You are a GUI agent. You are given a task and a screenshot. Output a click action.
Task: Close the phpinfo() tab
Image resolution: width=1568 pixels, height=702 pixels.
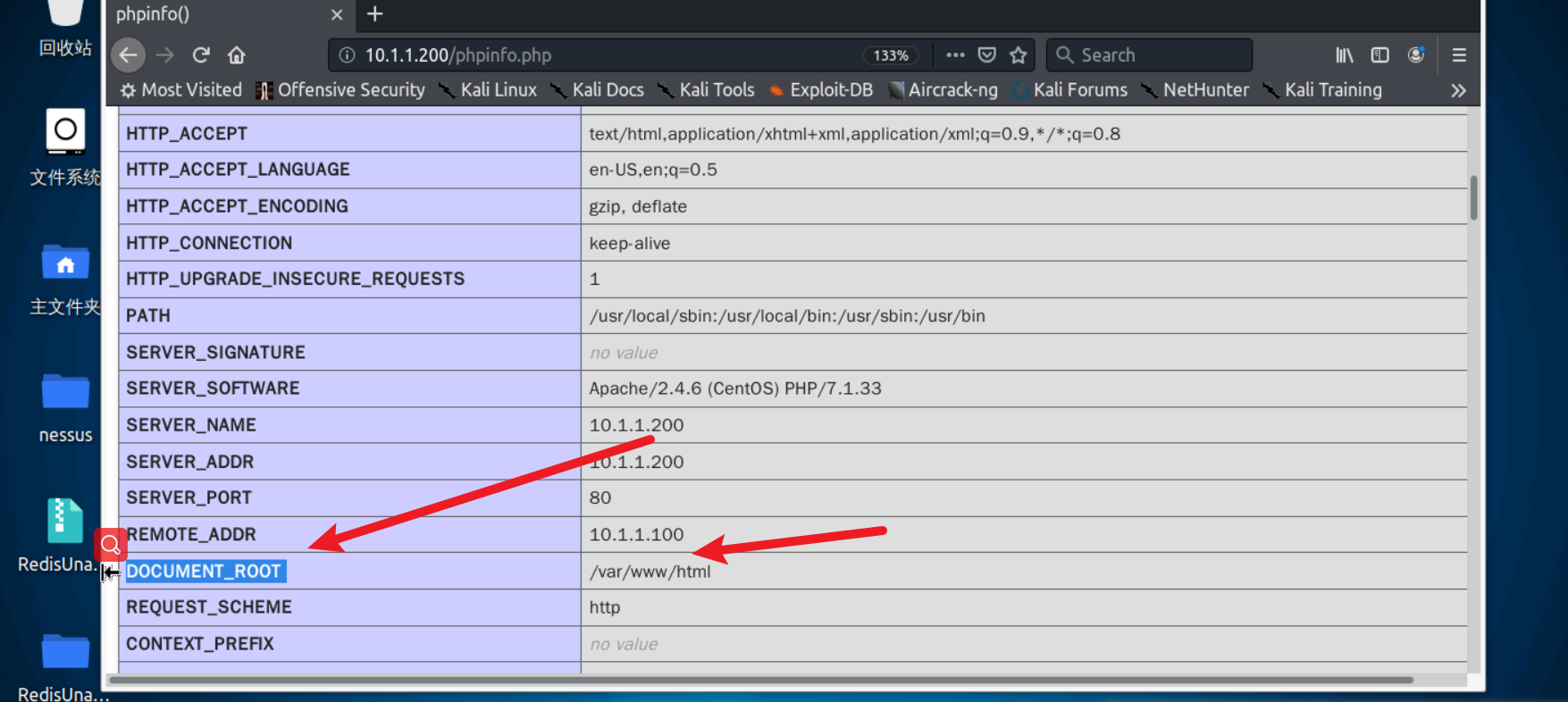click(x=337, y=14)
